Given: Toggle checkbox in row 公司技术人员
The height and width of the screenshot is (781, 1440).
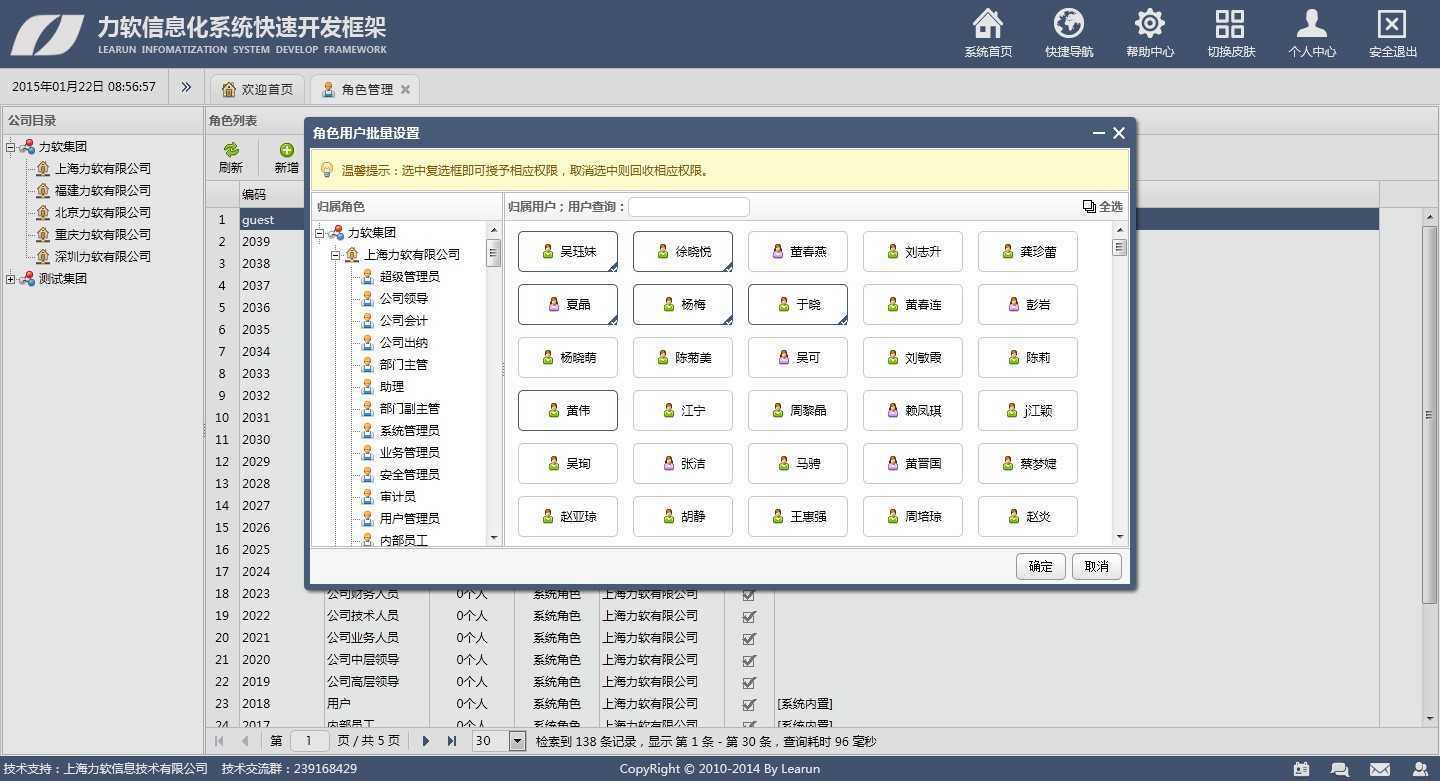Looking at the screenshot, I should 749,616.
